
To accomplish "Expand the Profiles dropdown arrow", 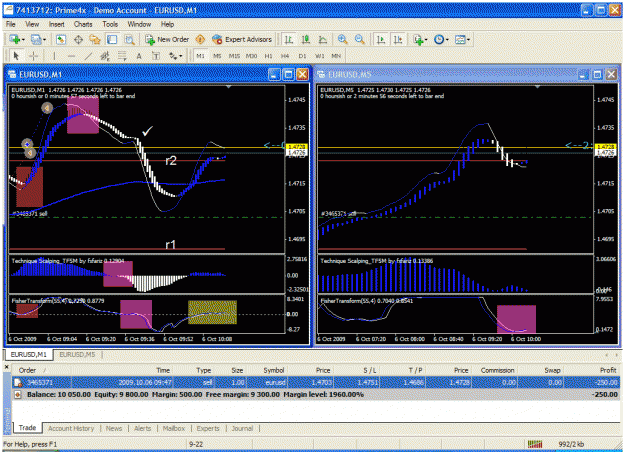I will tap(44, 39).
